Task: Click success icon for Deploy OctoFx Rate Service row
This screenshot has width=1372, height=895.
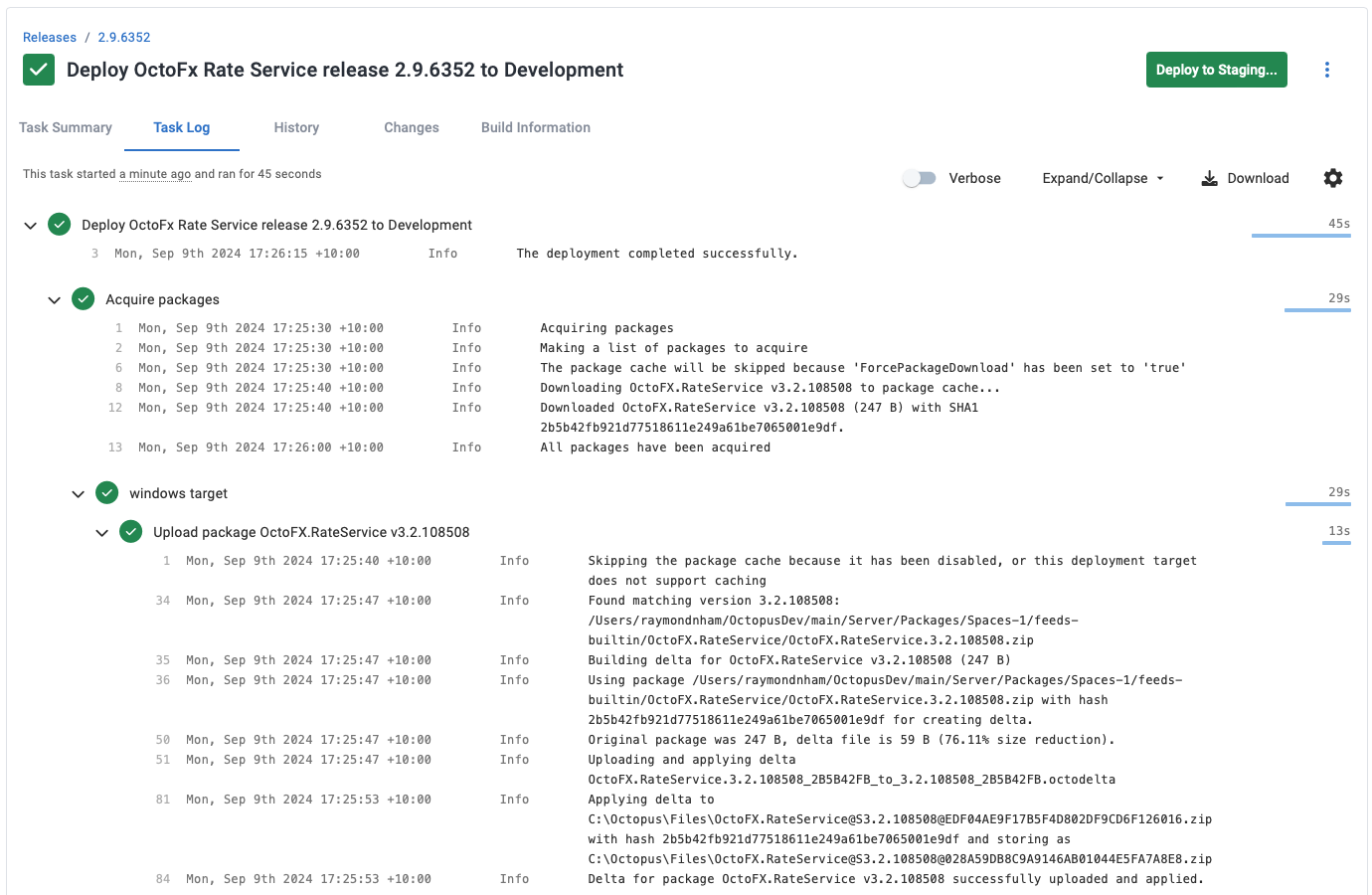Action: point(60,225)
